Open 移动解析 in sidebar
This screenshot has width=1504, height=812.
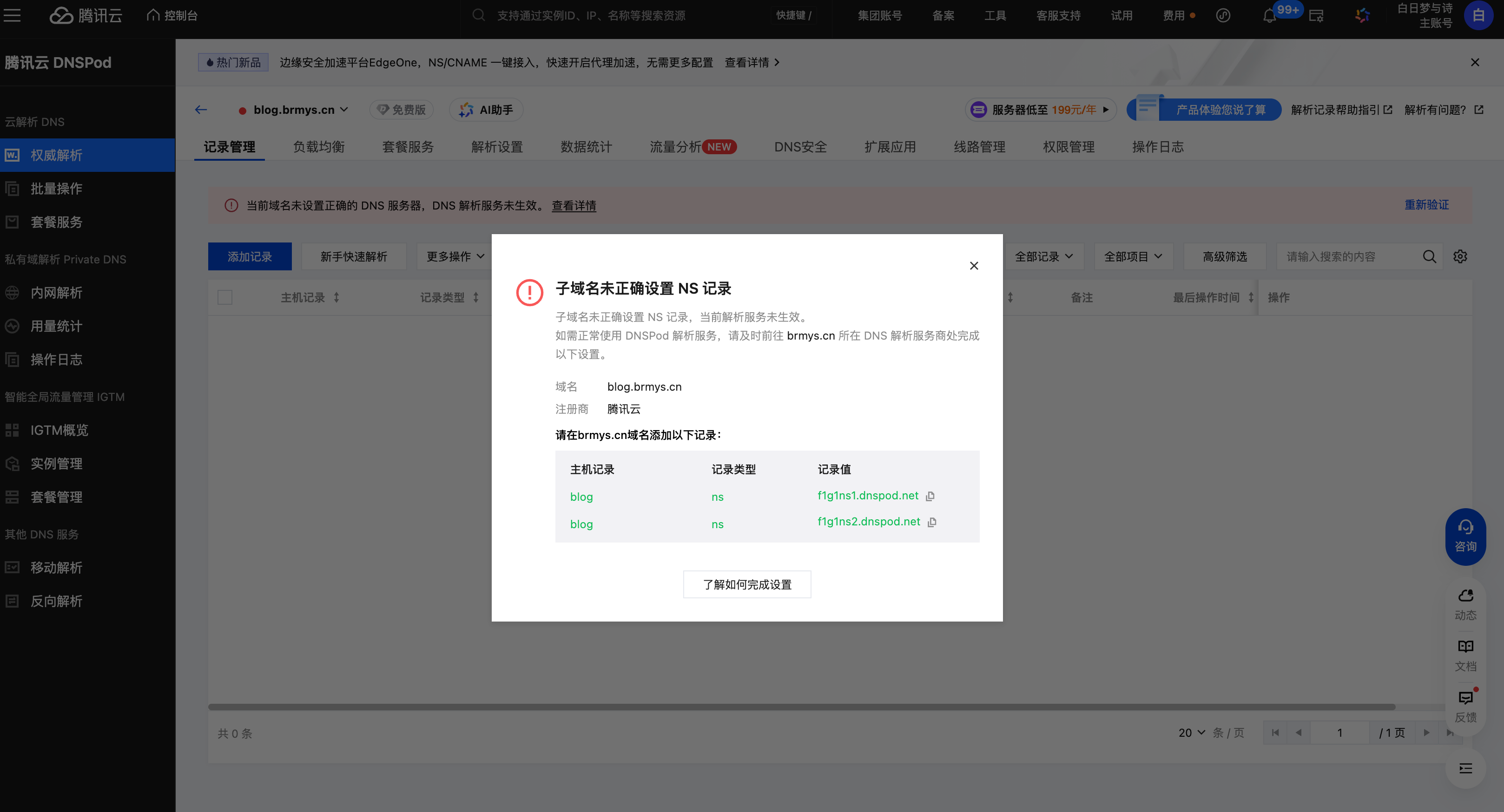tap(87, 567)
